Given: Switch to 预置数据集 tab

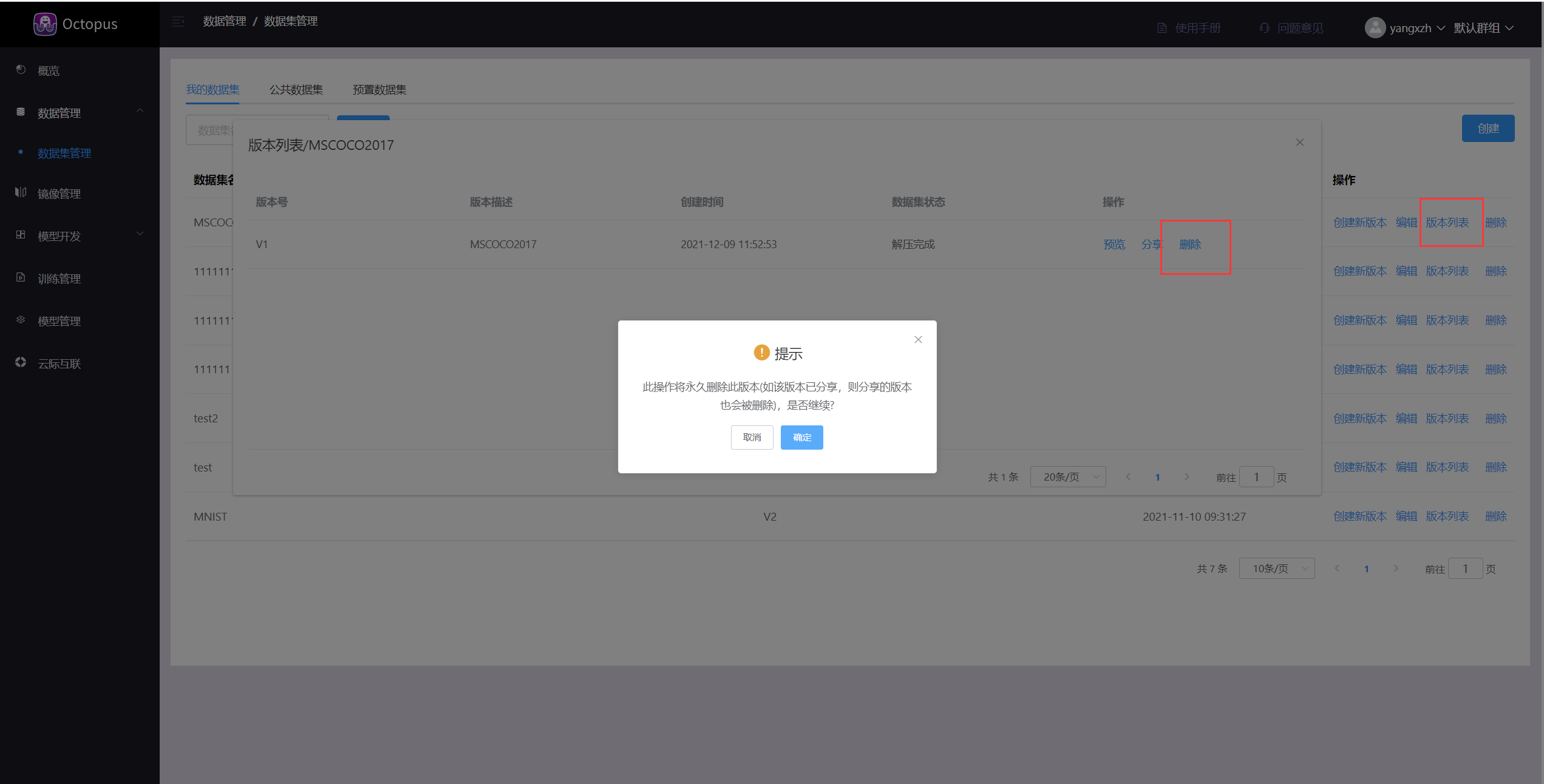Looking at the screenshot, I should tap(379, 90).
